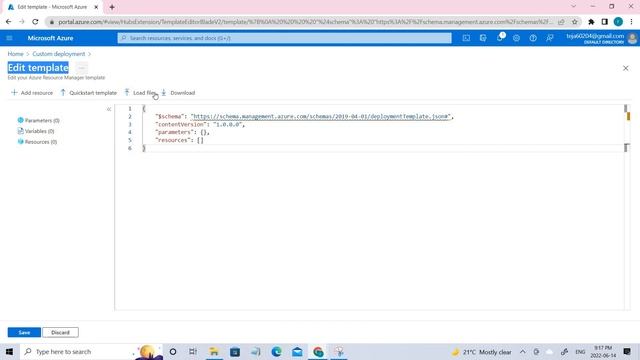Viewport: 640px width, 360px height.
Task: Open the Chrome profile avatar
Action: pyautogui.click(x=618, y=22)
